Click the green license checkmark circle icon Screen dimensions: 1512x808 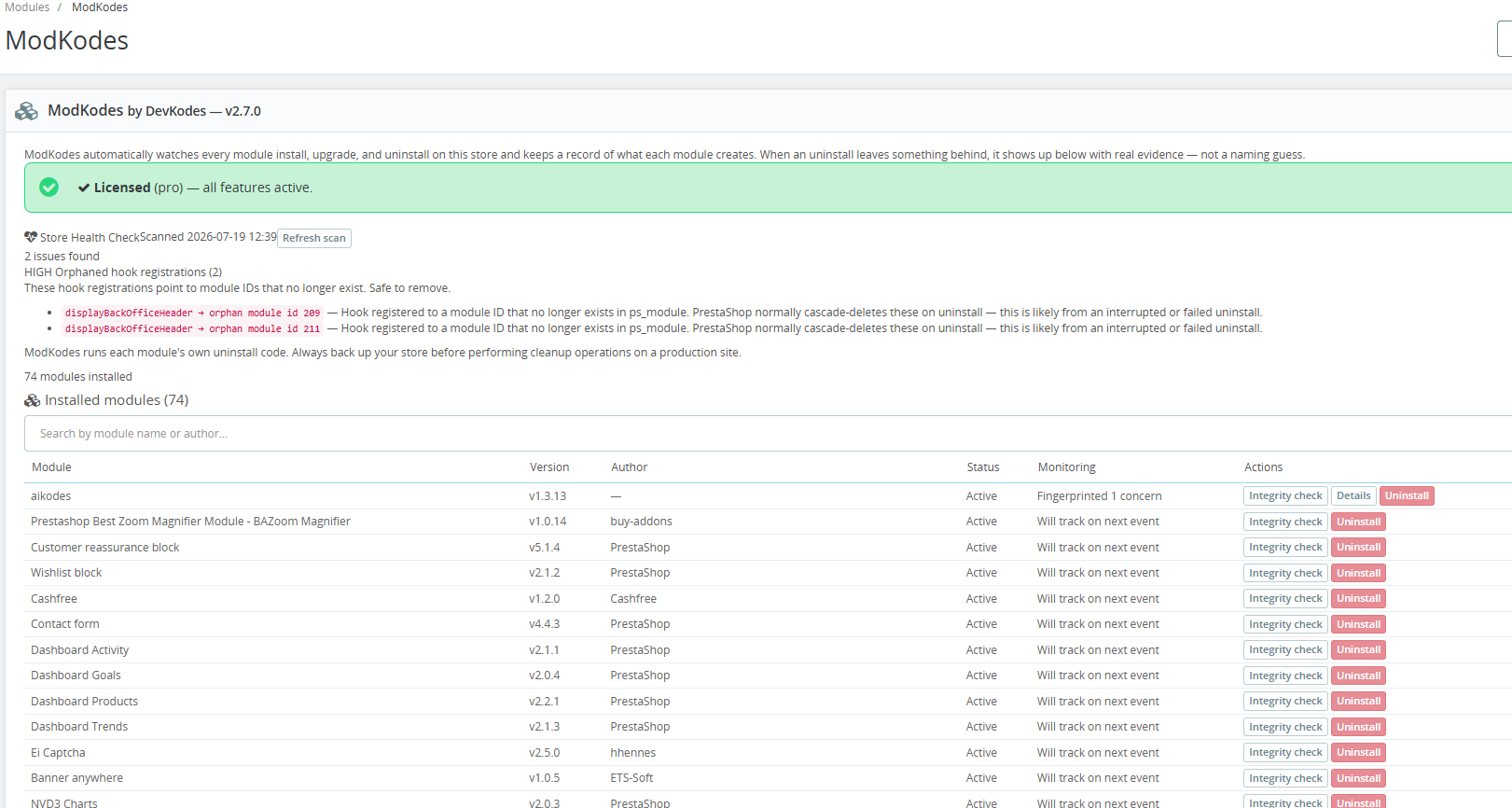49,188
